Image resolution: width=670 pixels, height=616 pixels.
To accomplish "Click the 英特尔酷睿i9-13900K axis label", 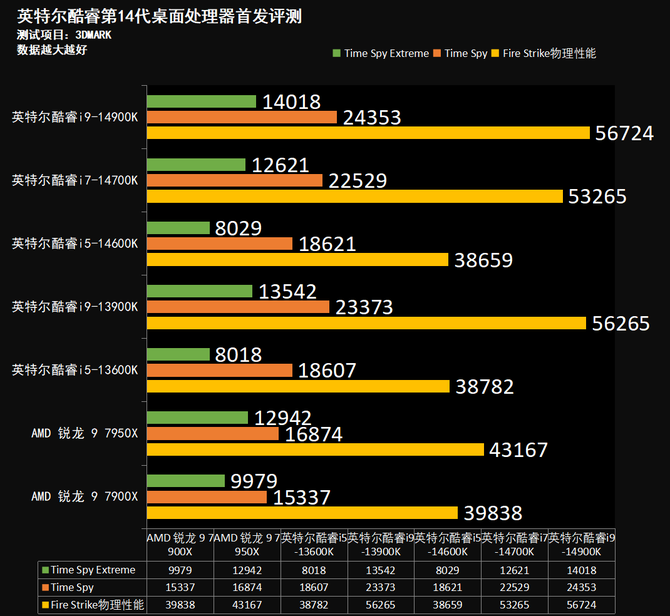I will [75, 307].
